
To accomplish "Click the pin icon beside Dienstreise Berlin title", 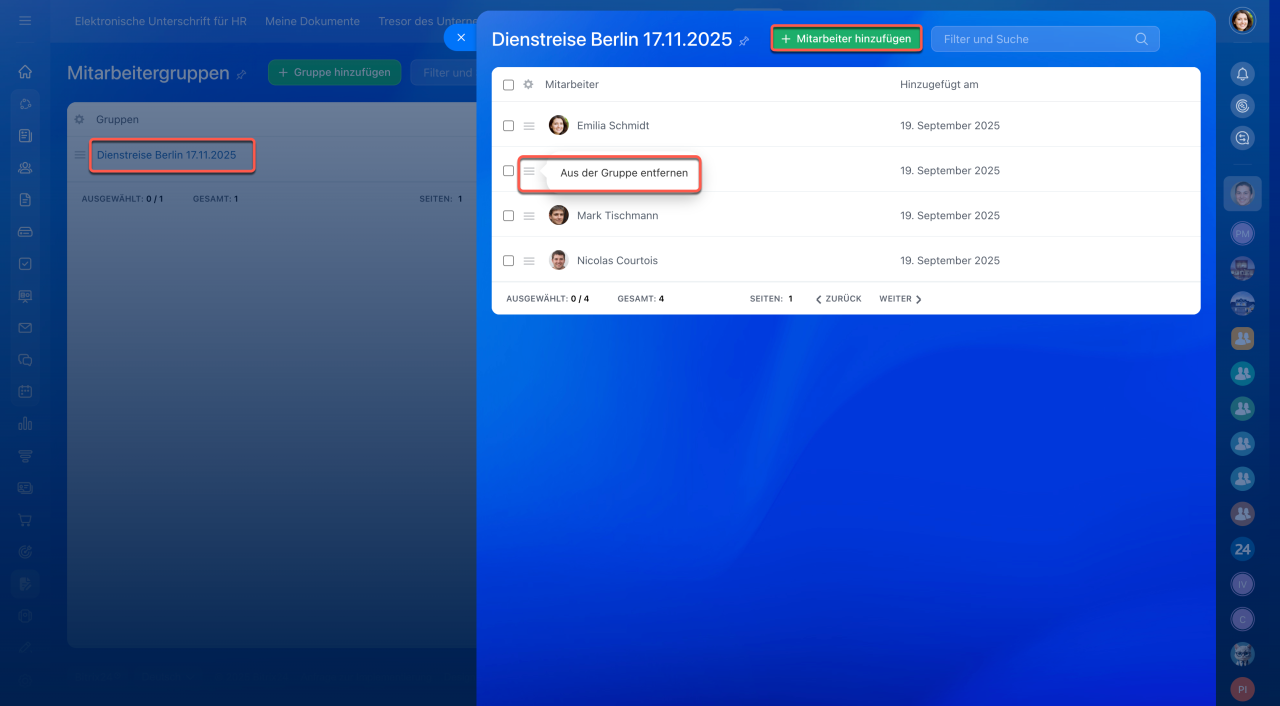I will pos(743,41).
